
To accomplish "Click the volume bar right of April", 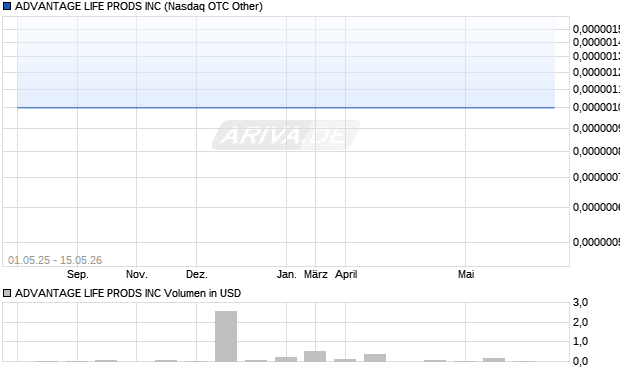I will tap(375, 358).
